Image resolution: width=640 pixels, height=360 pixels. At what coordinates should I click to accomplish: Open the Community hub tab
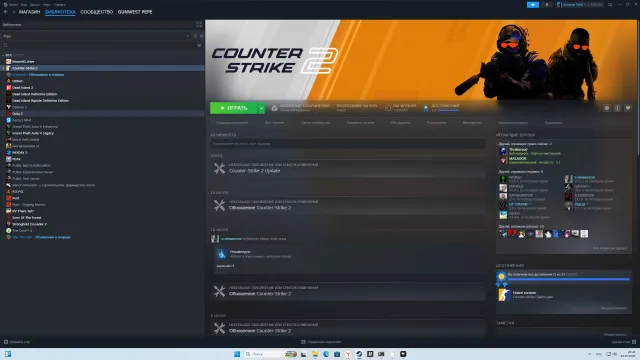tap(315, 122)
